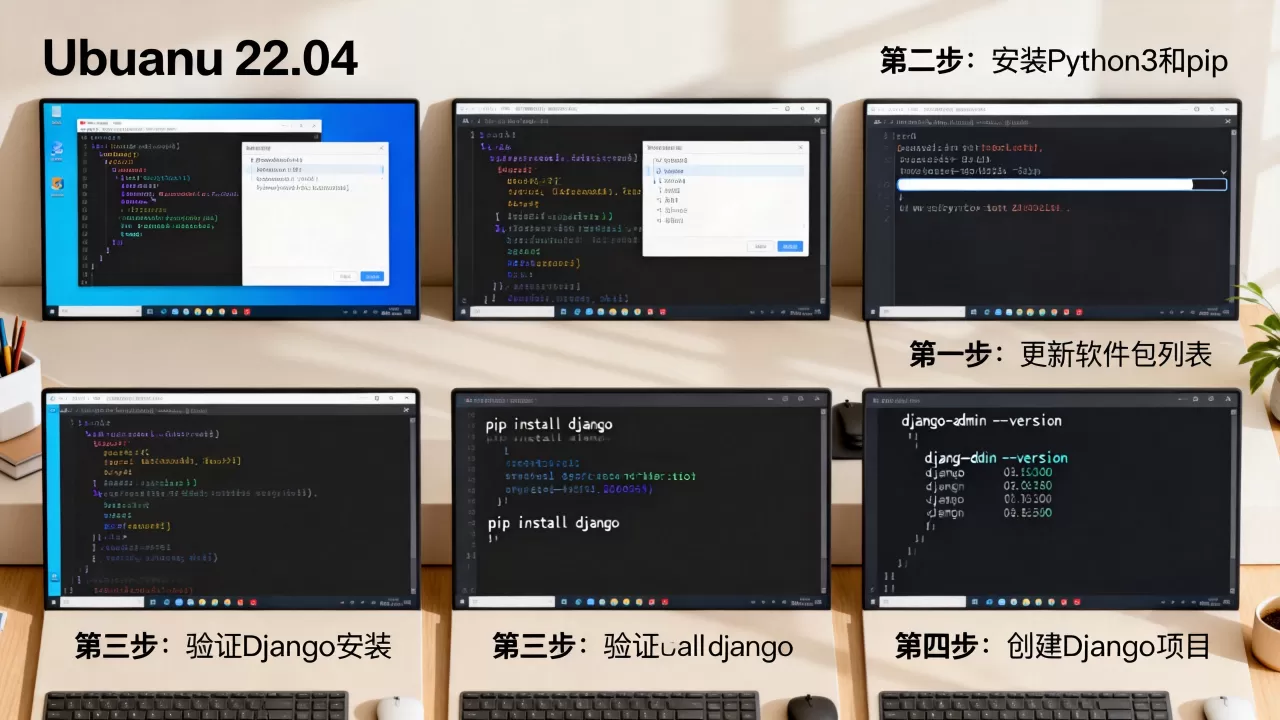
Task: Click the taskbar search box on the blue-desktop monitor
Action: 100,311
